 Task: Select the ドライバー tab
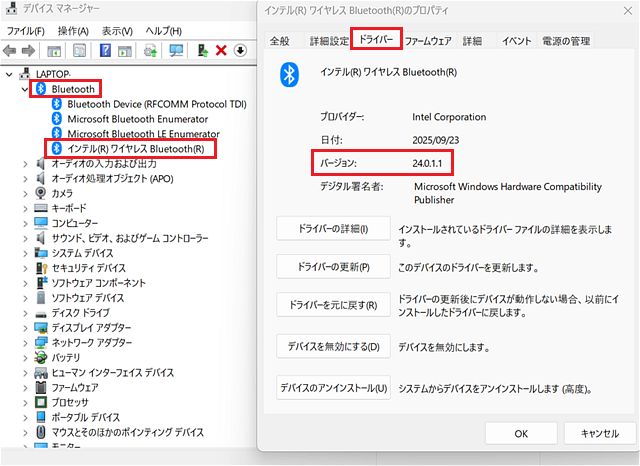tap(376, 39)
